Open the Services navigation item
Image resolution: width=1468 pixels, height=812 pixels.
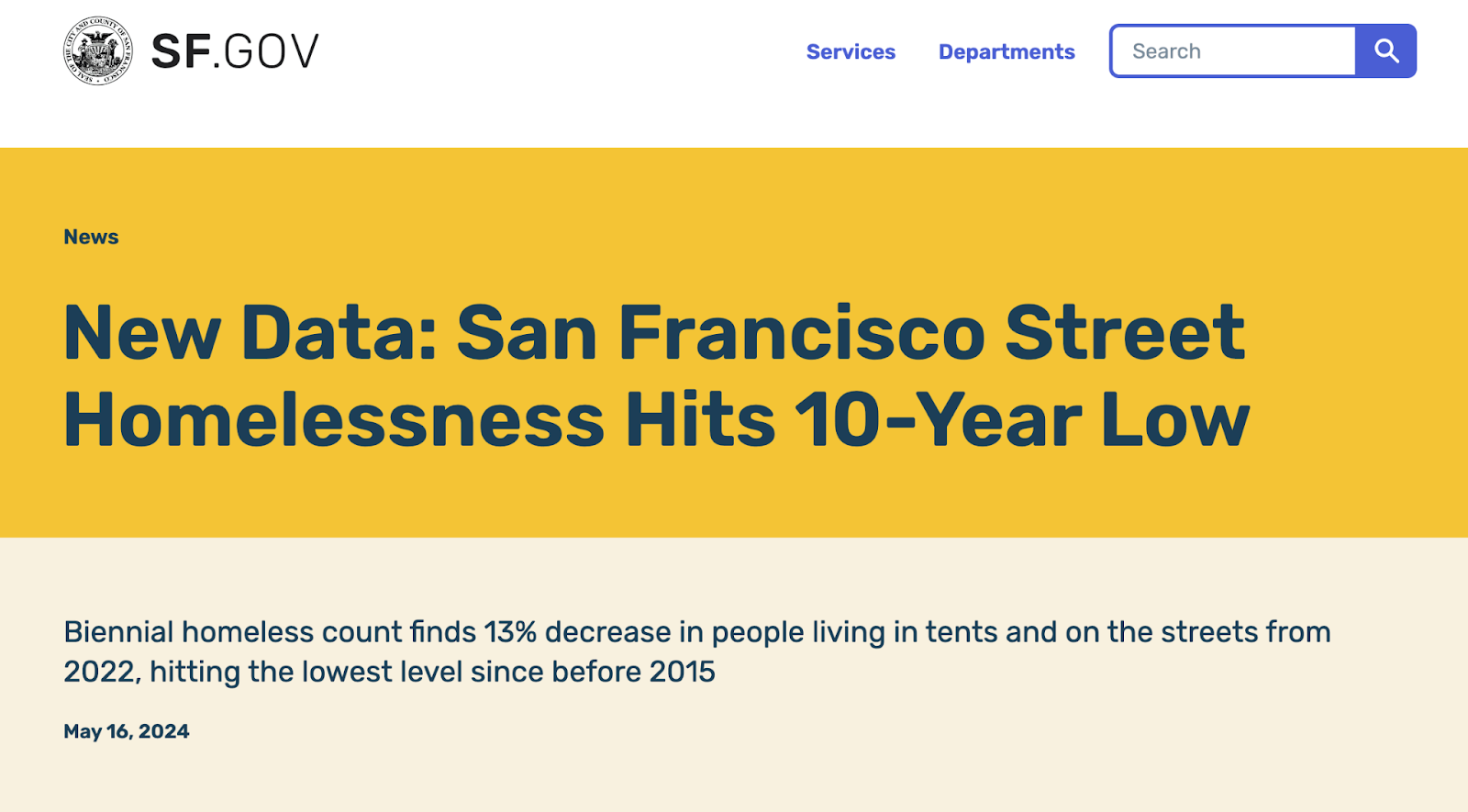coord(851,52)
